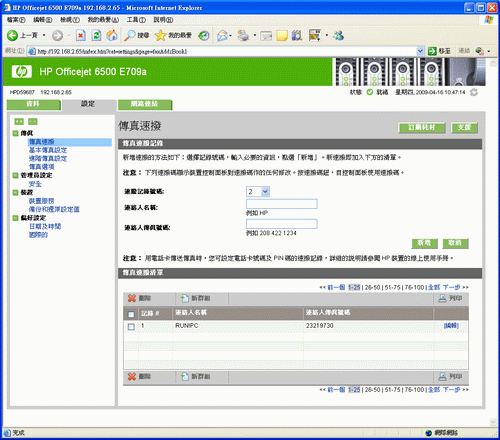Click the 新群組 new group icon above table
Viewport: 500px width, 440px height.
pos(185,298)
